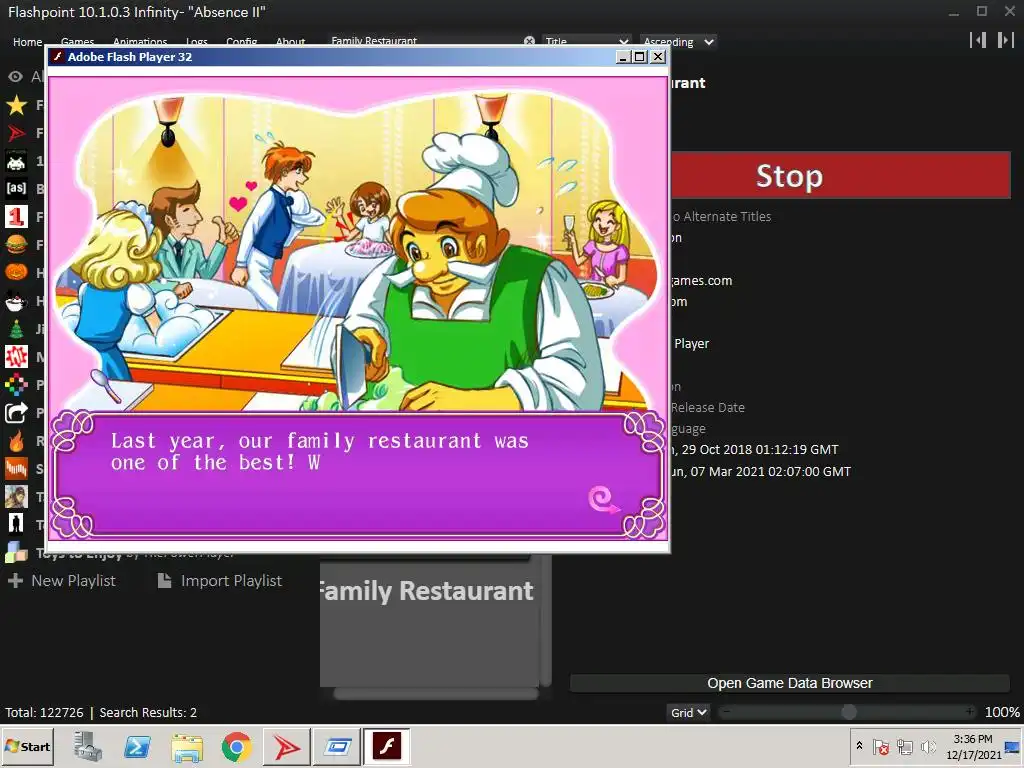The height and width of the screenshot is (768, 1024).
Task: Toggle the eye visibility icon in sidebar
Action: click(x=15, y=76)
